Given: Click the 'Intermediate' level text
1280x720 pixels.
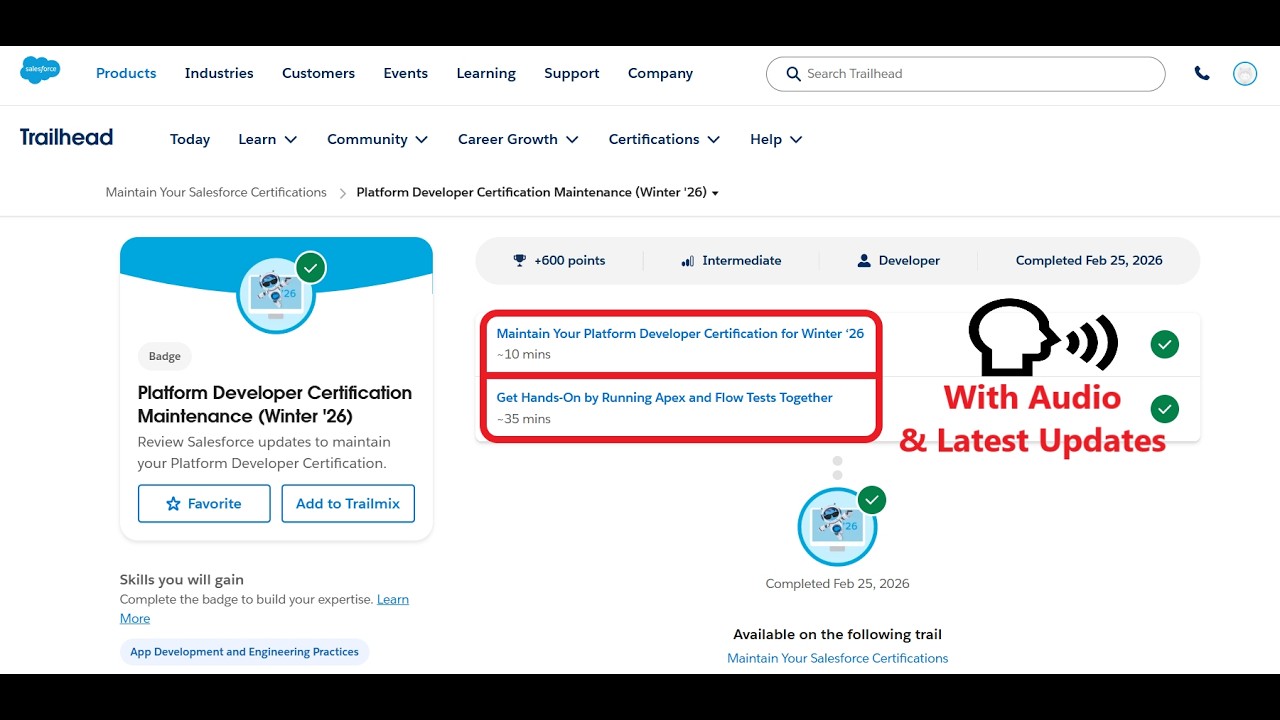Looking at the screenshot, I should (x=742, y=260).
